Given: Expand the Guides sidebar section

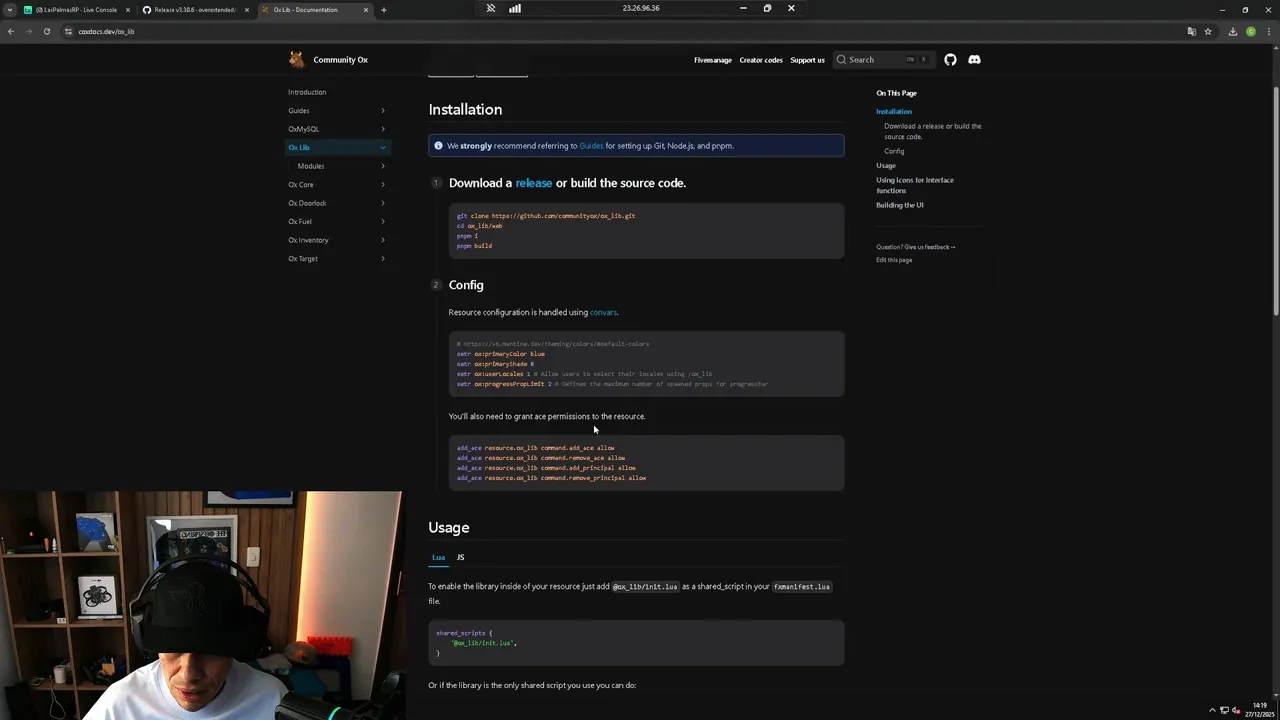Looking at the screenshot, I should [x=382, y=111].
